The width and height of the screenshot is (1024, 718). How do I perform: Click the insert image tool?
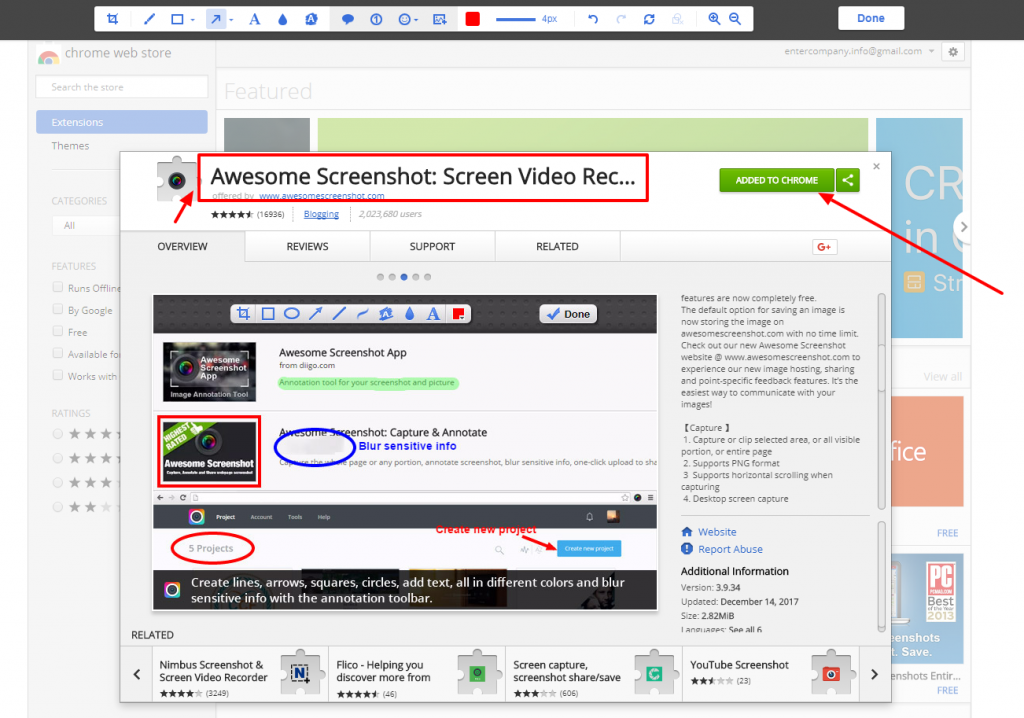(440, 19)
